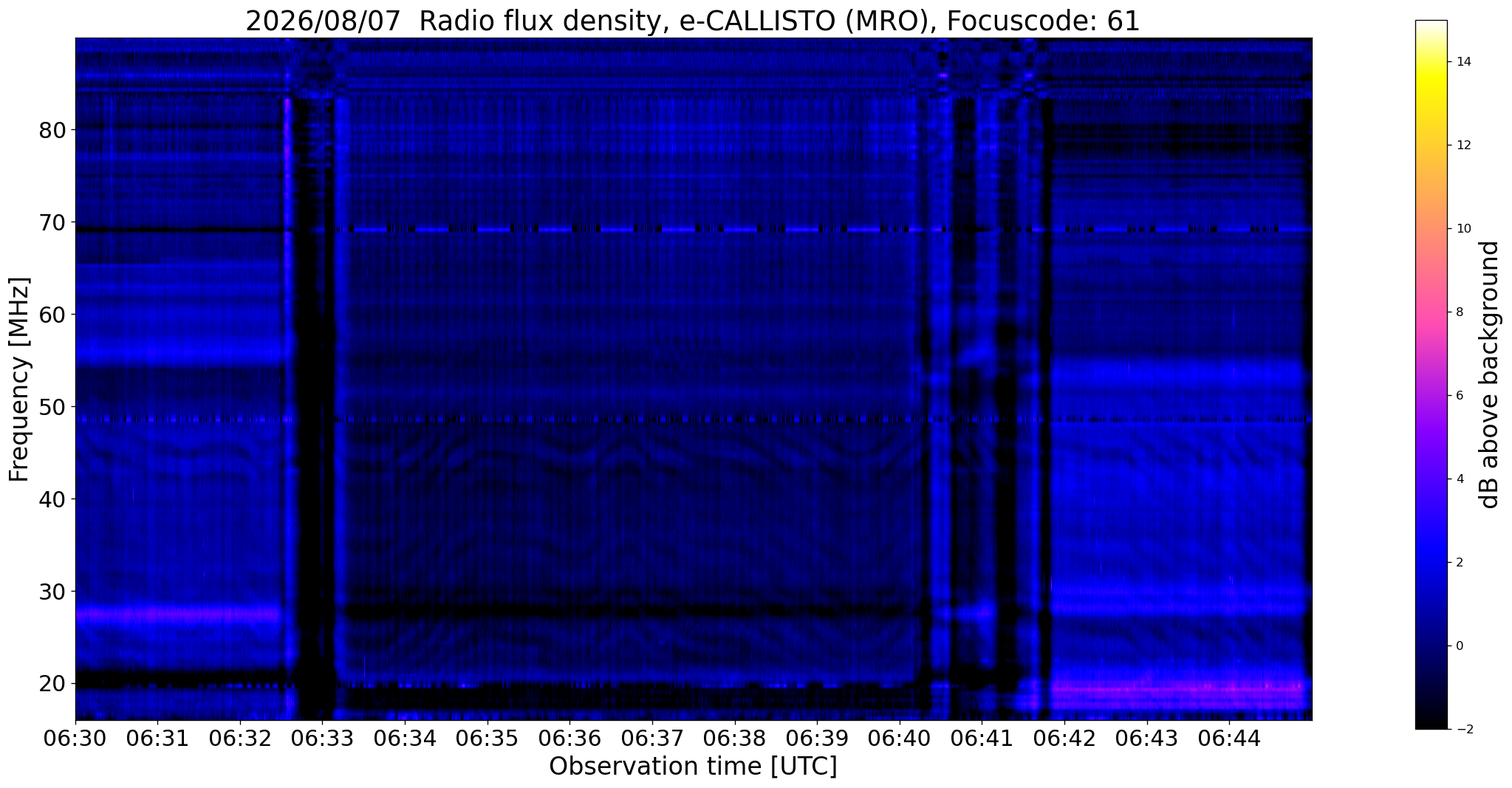Click the 06:39 time tick label
The image size is (1512, 788).
[x=817, y=737]
